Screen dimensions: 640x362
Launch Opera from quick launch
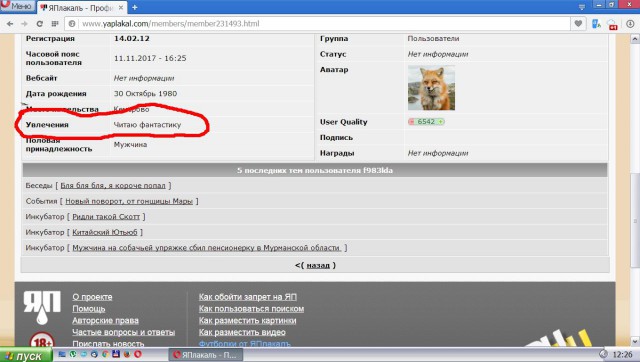(x=138, y=354)
